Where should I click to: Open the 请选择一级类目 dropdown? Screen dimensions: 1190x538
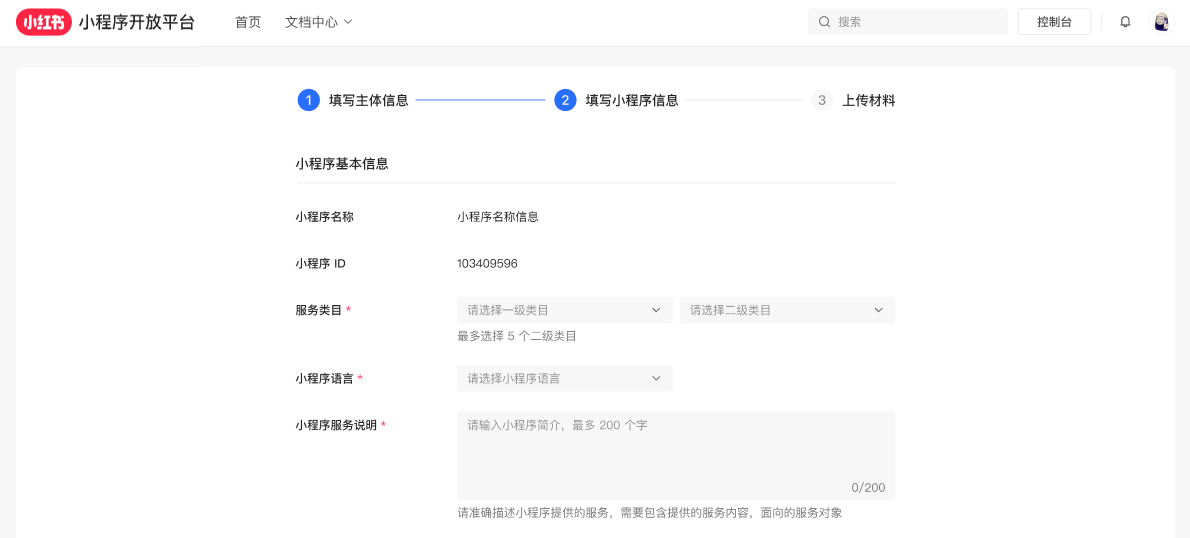(x=564, y=310)
